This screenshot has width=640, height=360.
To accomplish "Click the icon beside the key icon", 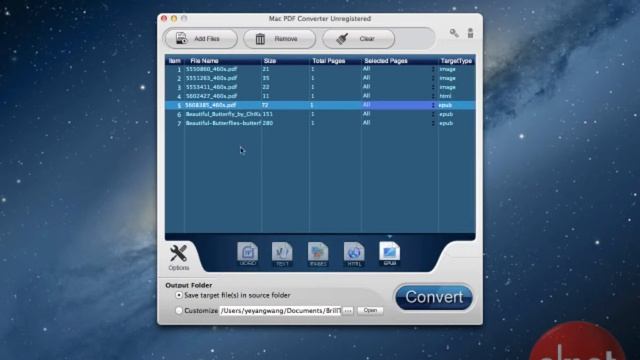I will point(470,33).
